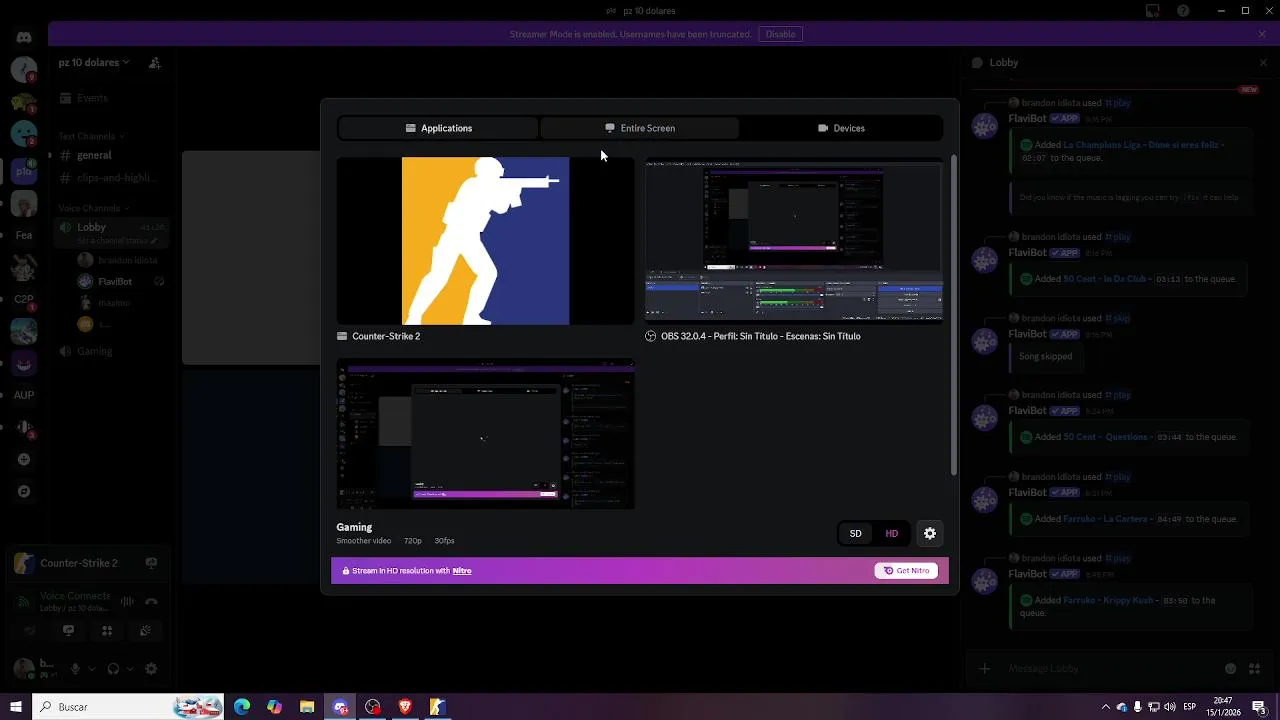Switch to OBS Studio from the taskbar

[x=373, y=707]
